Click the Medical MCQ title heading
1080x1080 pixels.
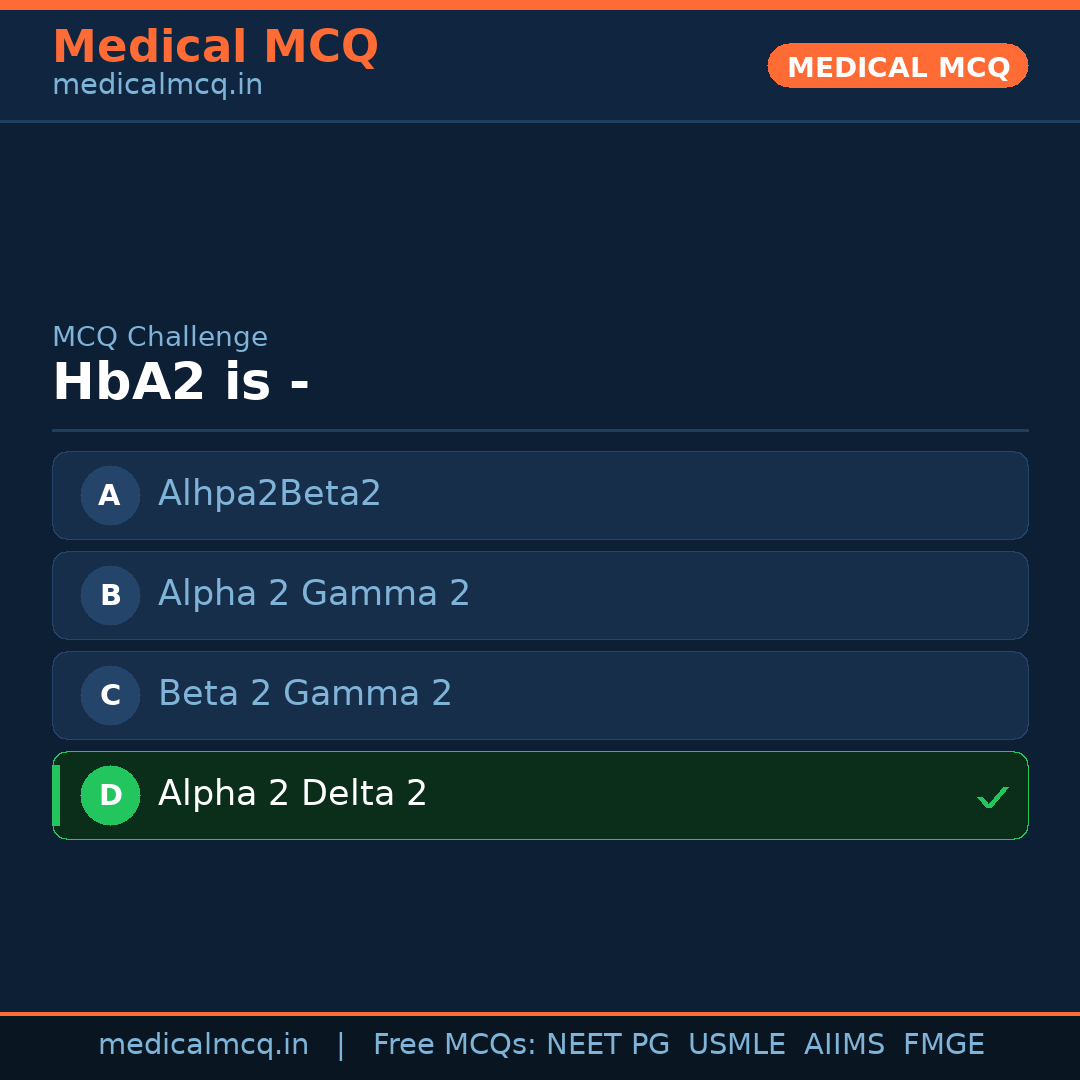coord(215,47)
